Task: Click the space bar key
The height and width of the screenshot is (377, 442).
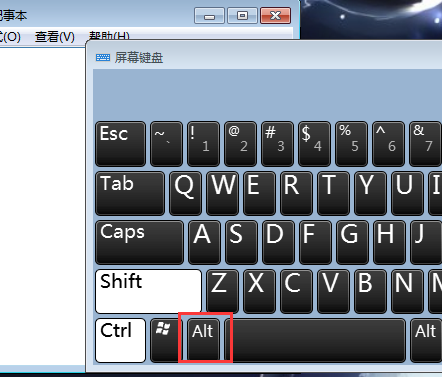Action: pos(315,340)
